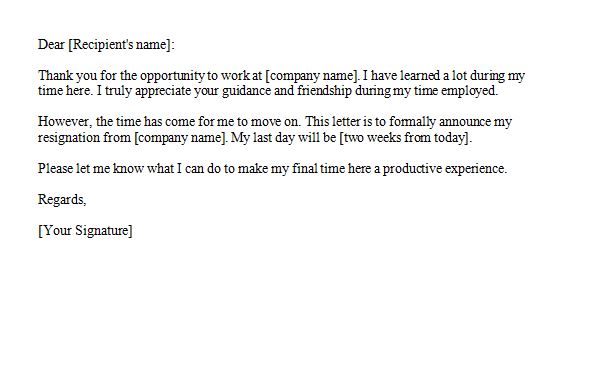
Task: Click the word "Please" starting third paragraph
Action: click(x=55, y=168)
